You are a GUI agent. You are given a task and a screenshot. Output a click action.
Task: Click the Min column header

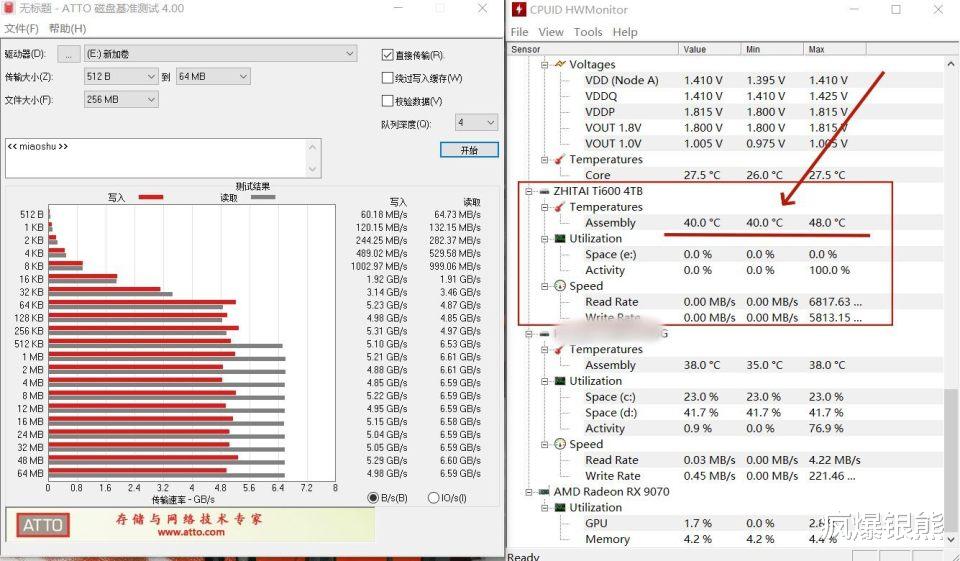[772, 49]
